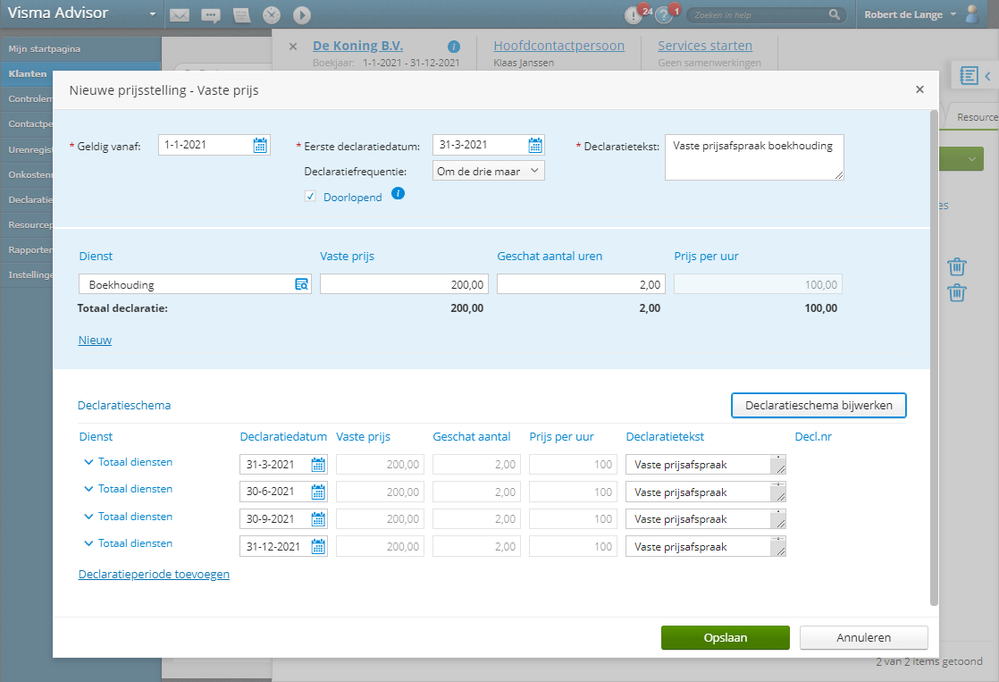This screenshot has height=682, width=999.
Task: Open the chat messages icon in top bar
Action: (x=210, y=15)
